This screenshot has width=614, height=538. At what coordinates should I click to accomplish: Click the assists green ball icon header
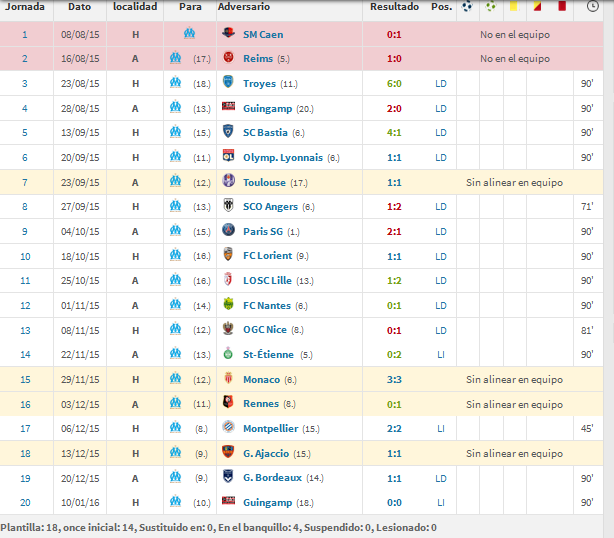tap(491, 6)
